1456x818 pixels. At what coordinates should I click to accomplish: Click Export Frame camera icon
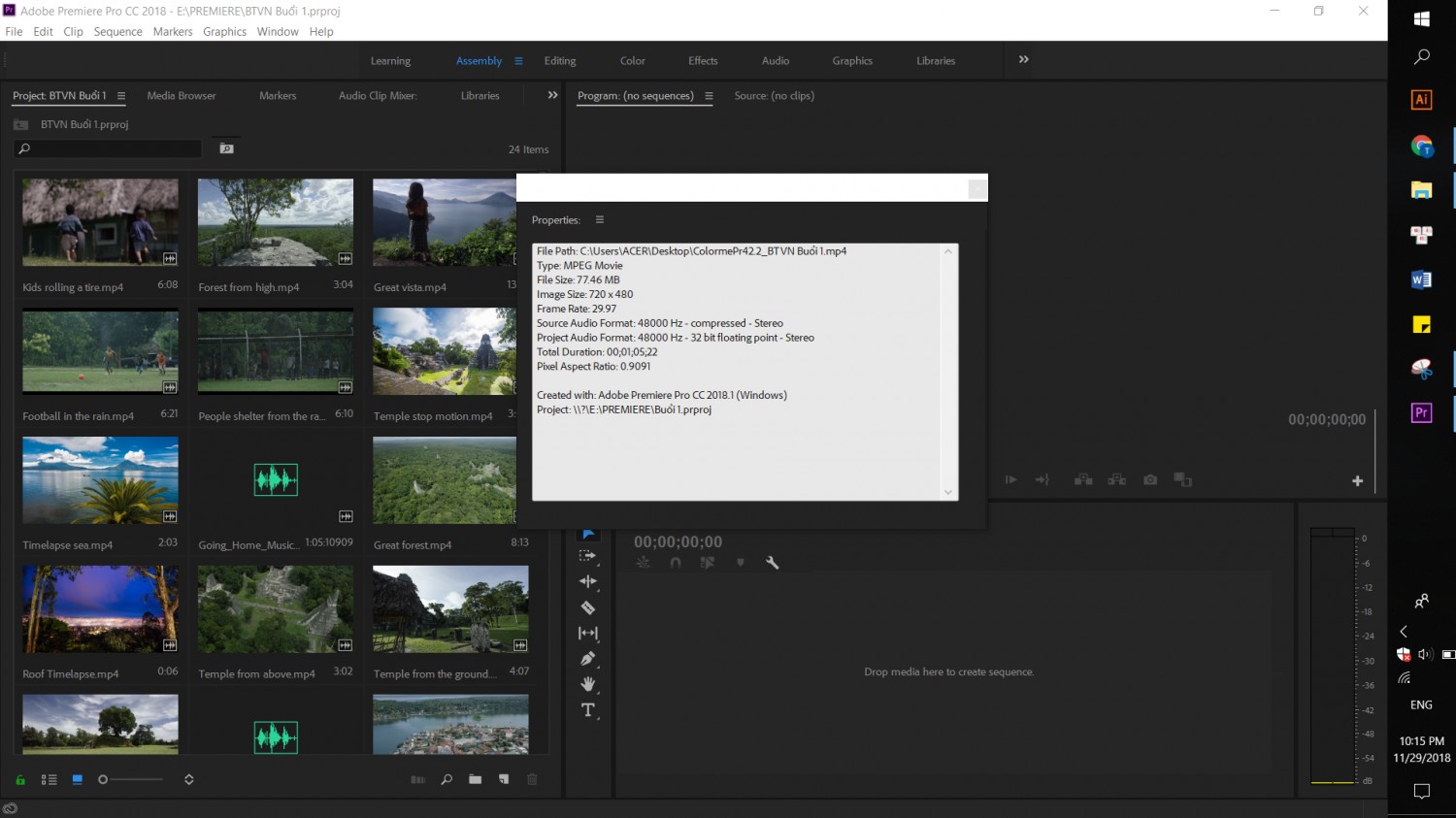(1150, 479)
